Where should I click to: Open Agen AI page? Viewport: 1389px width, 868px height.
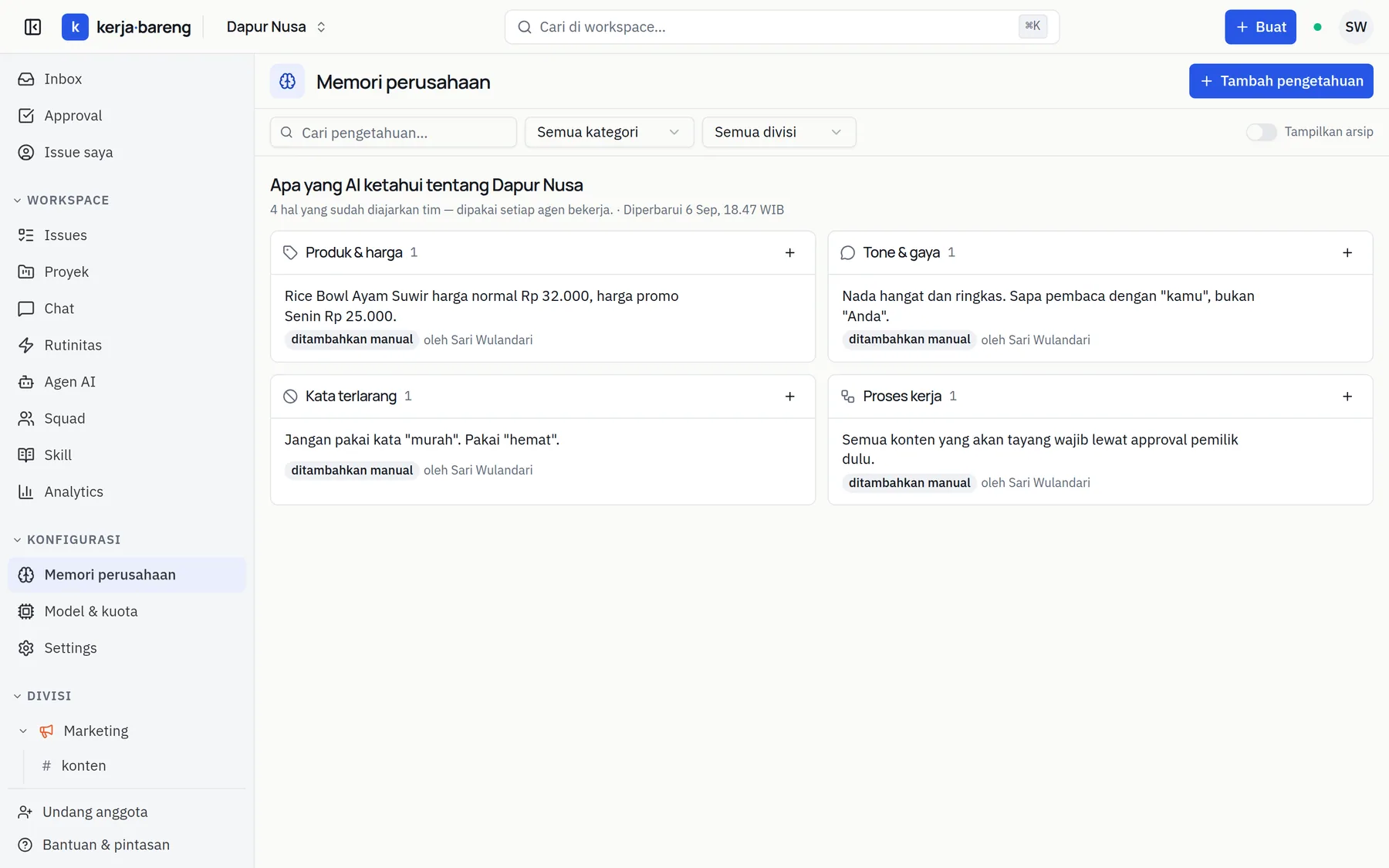127,382
